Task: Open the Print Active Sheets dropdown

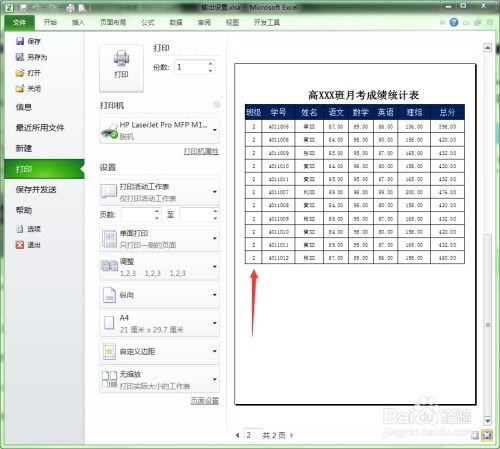Action: pyautogui.click(x=159, y=192)
